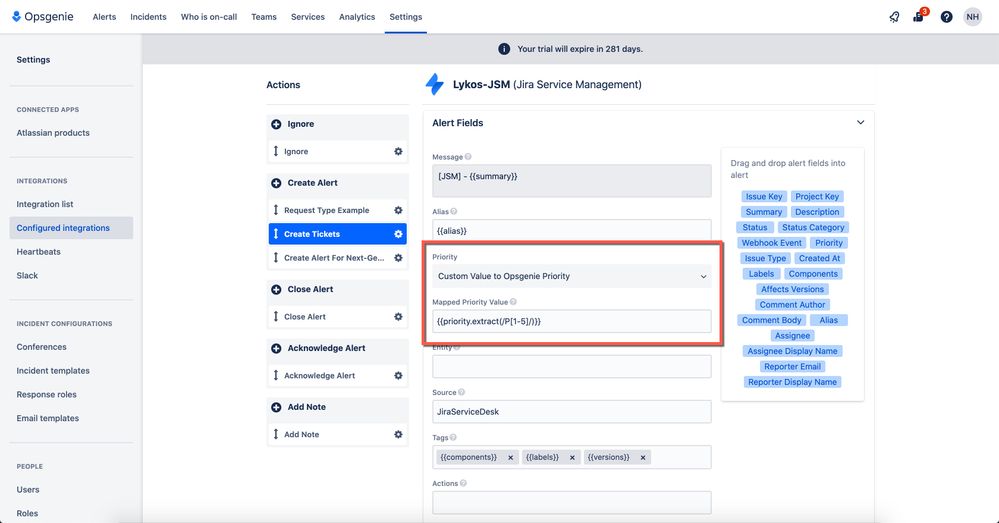Select the Create Tickets action rule
Viewport: 999px width, 523px height.
point(338,234)
